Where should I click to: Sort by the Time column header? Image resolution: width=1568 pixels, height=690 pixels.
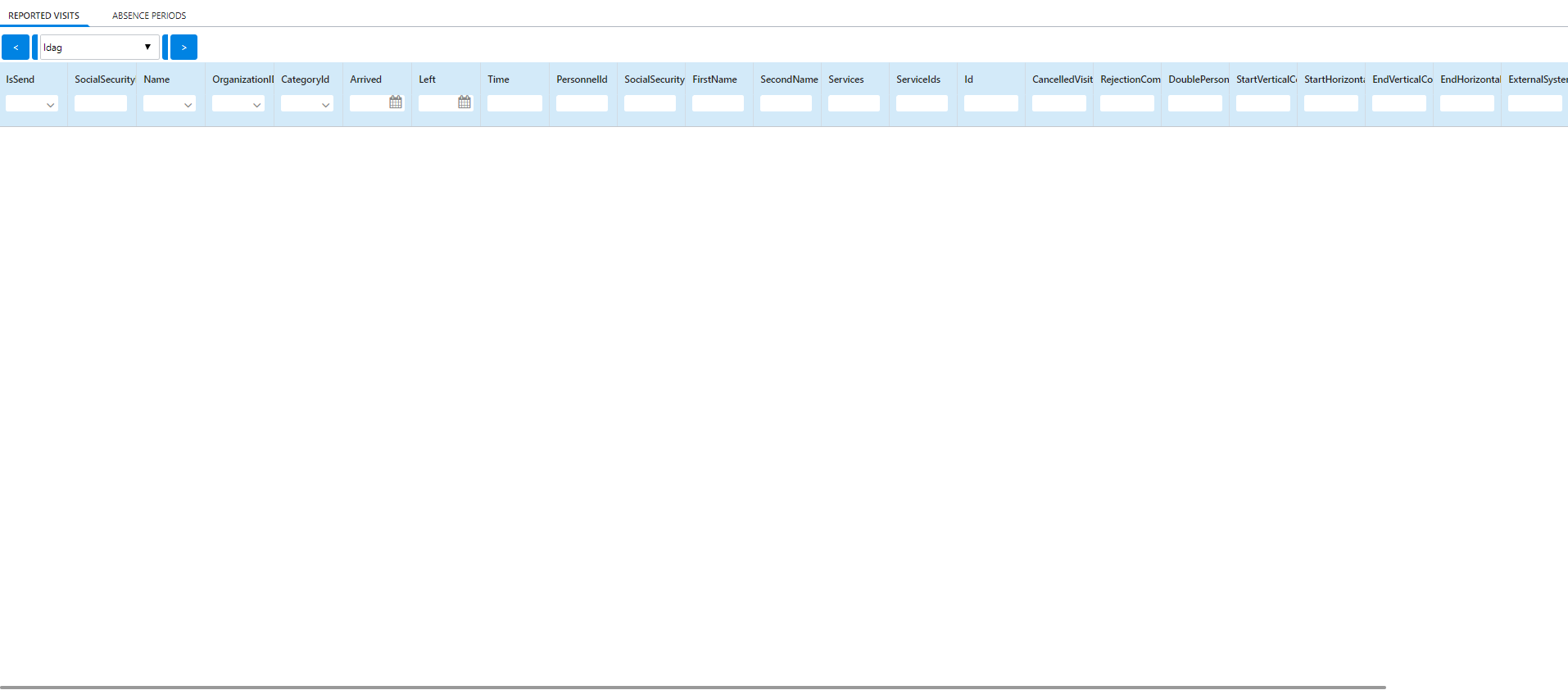pos(498,79)
